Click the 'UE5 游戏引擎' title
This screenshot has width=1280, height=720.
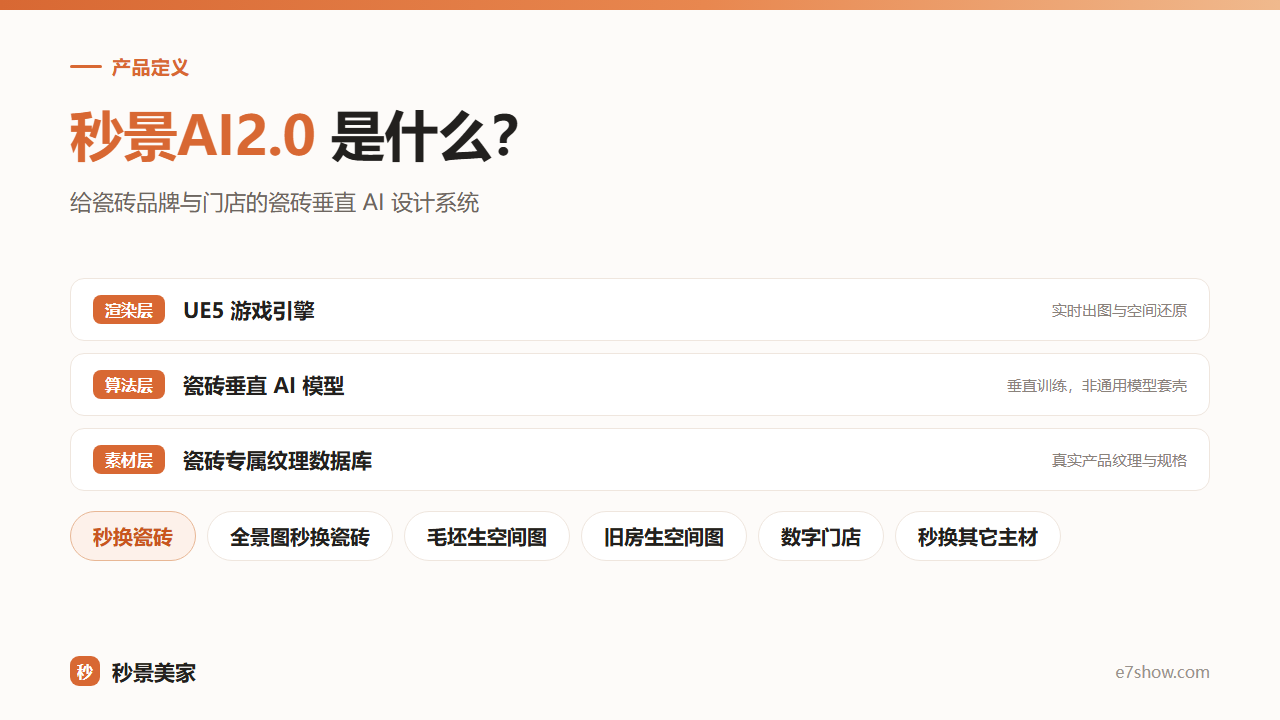pyautogui.click(x=249, y=310)
